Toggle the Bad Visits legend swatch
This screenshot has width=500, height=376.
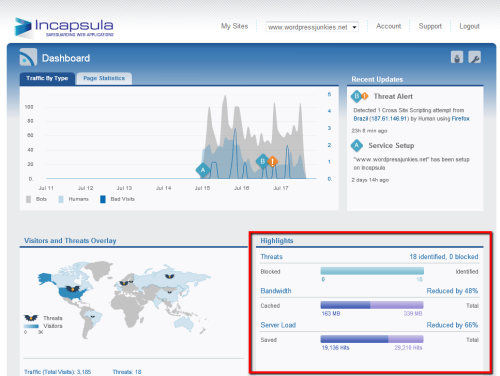103,199
